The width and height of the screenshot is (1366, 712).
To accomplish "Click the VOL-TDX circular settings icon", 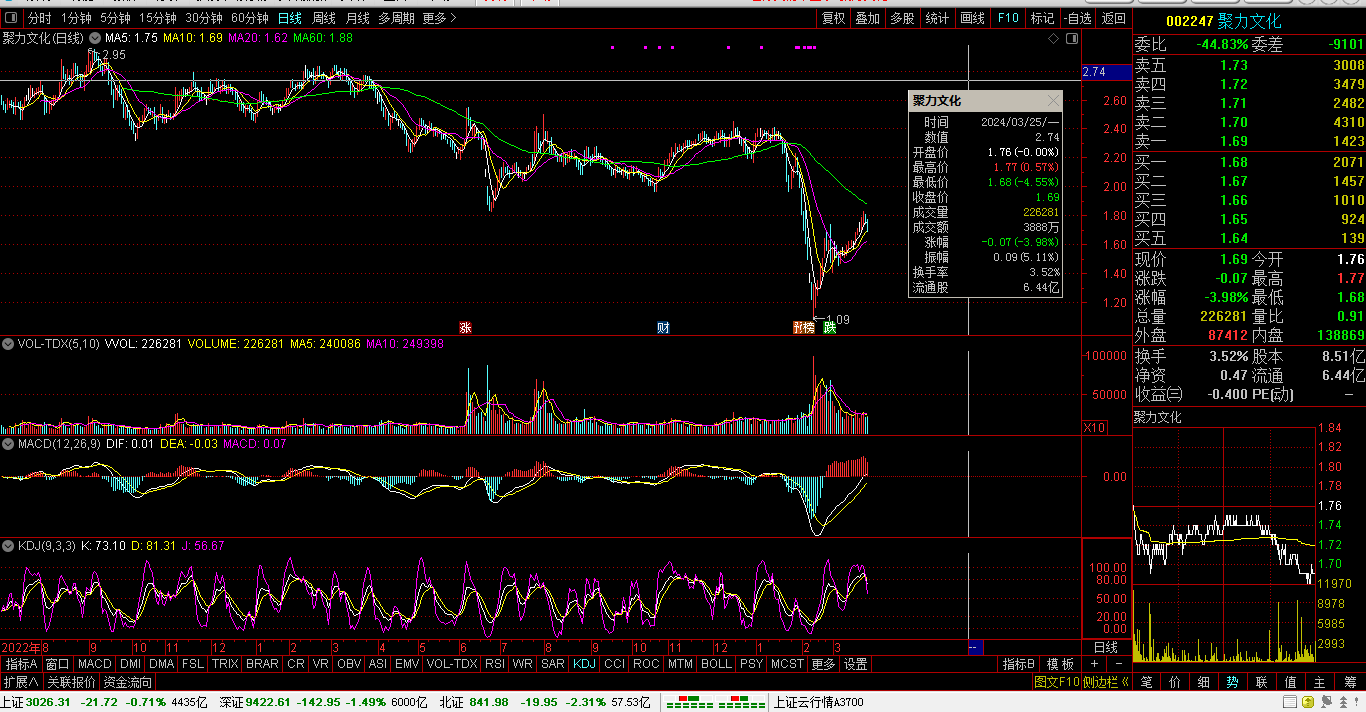I will tap(8, 344).
